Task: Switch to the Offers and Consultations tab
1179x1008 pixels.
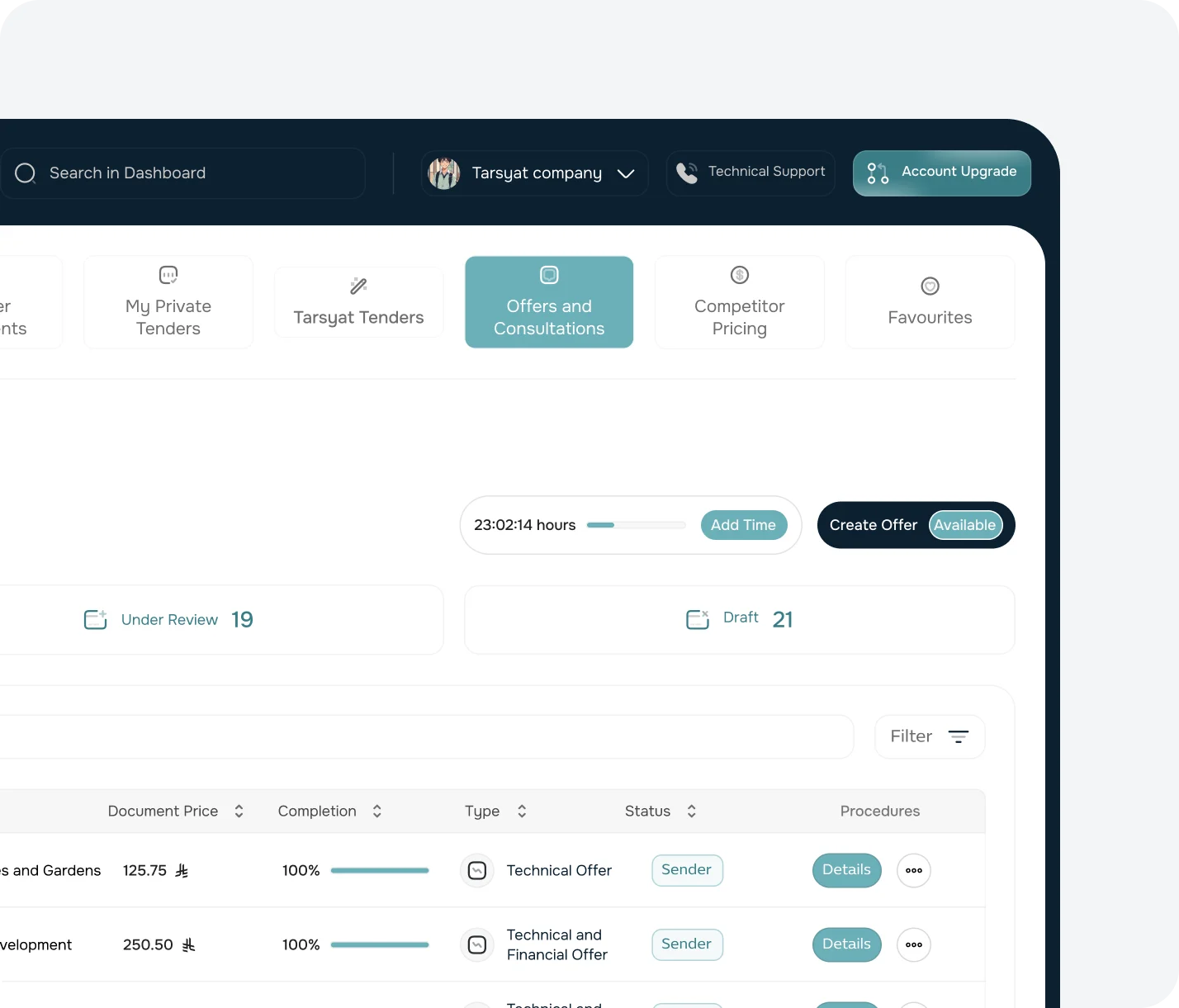Action: 548,301
